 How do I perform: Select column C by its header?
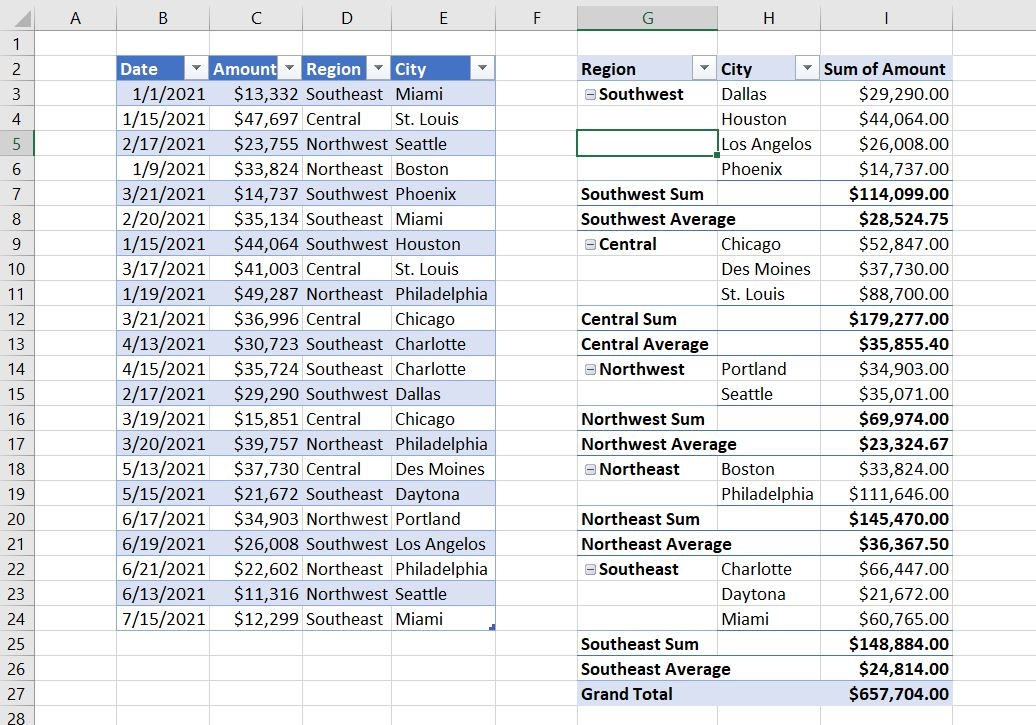256,18
